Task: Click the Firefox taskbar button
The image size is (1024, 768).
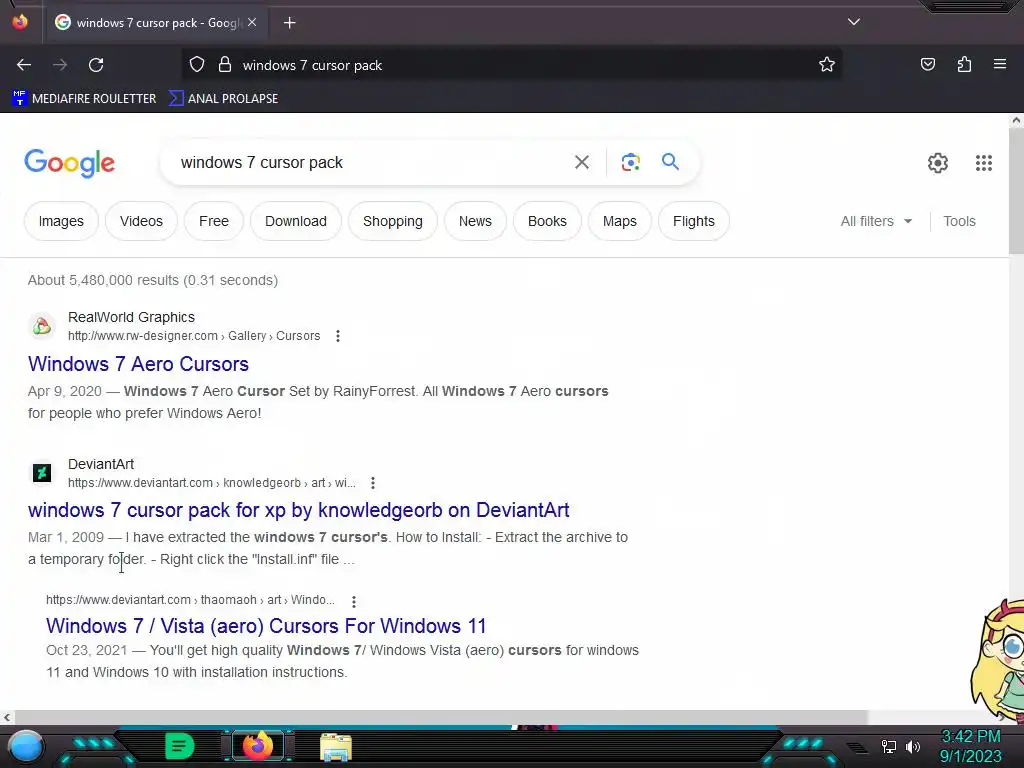Action: click(258, 746)
